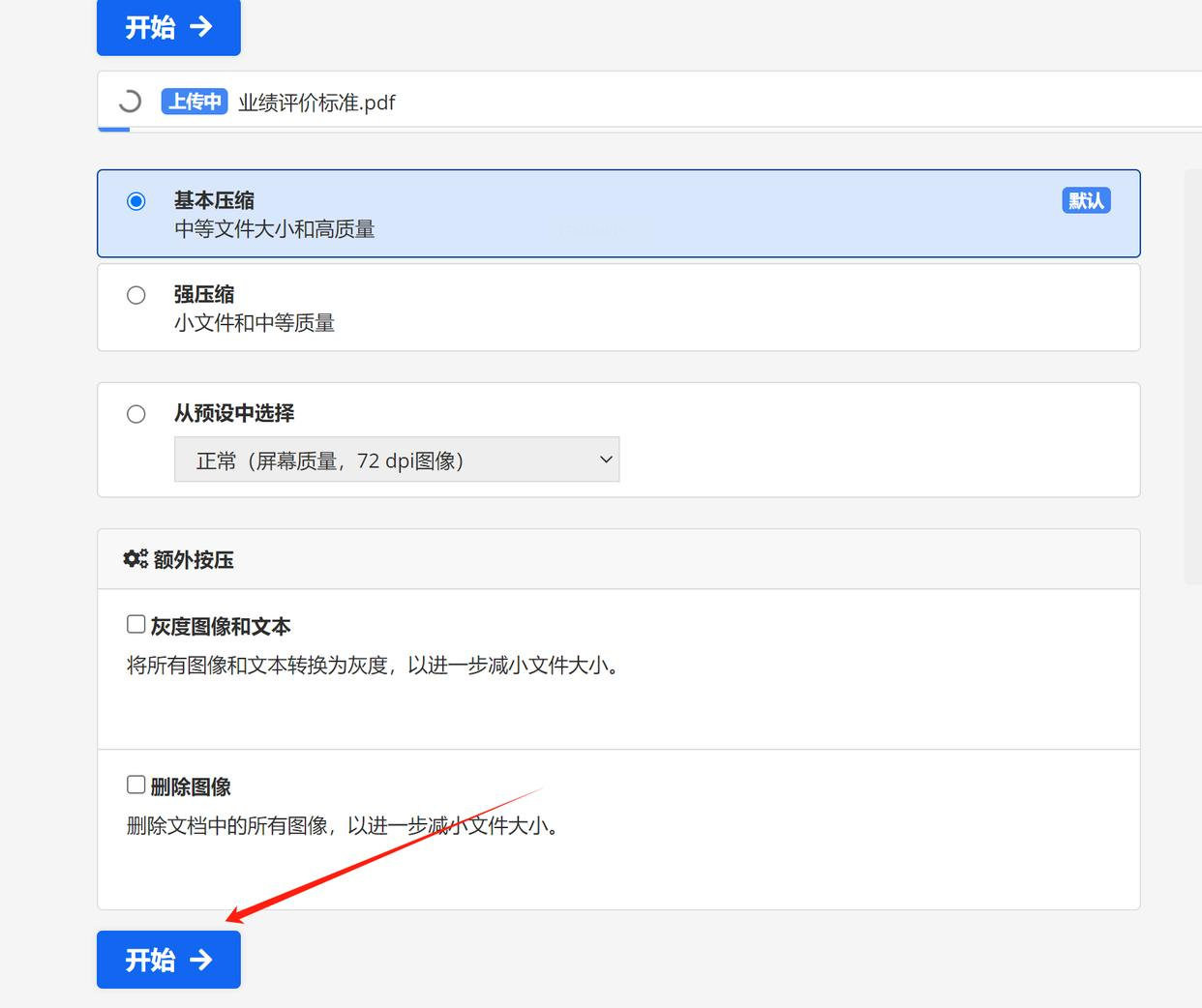Click the bottom 开始 start button
This screenshot has width=1202, height=1008.
tap(168, 960)
